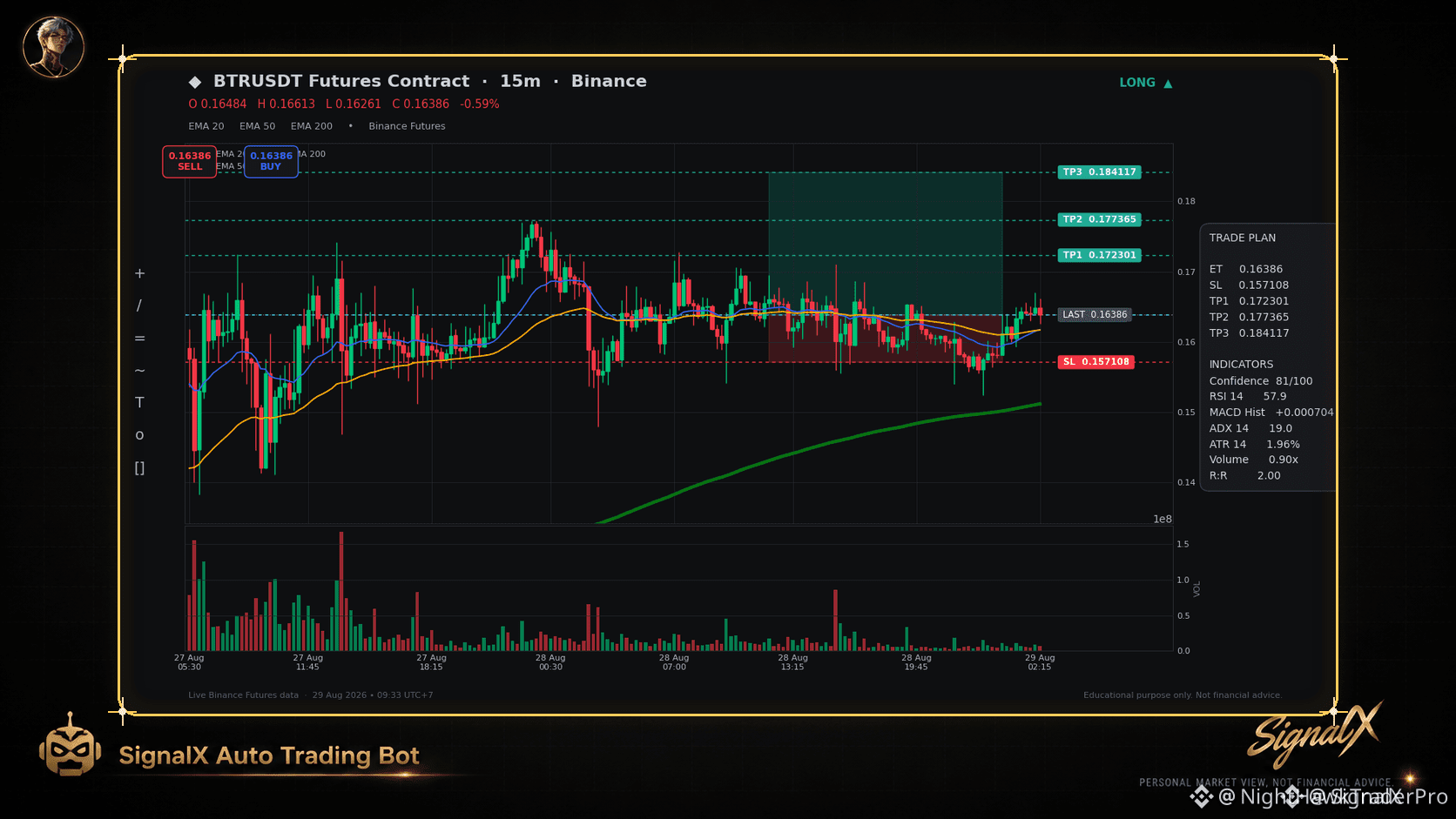
Task: Click the red SL 0.157108 chart label
Action: coord(1095,362)
